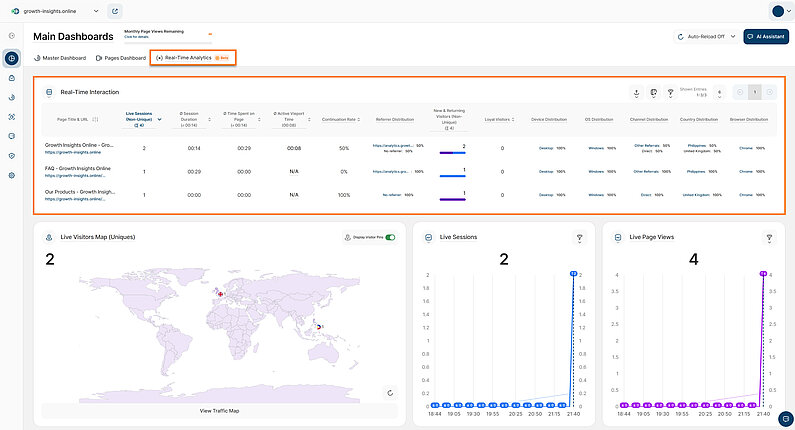
Task: Open the FAQ page URL link
Action: click(75, 176)
